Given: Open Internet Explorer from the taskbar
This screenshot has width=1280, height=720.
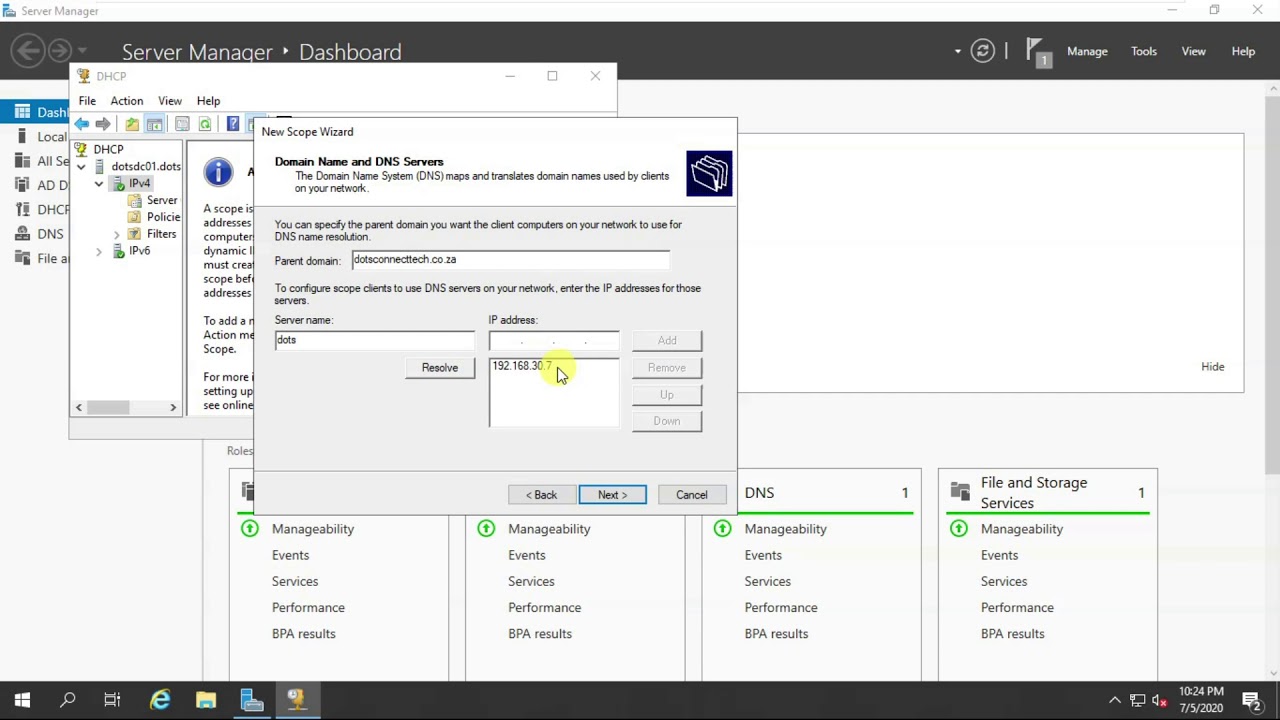Looking at the screenshot, I should coord(160,700).
